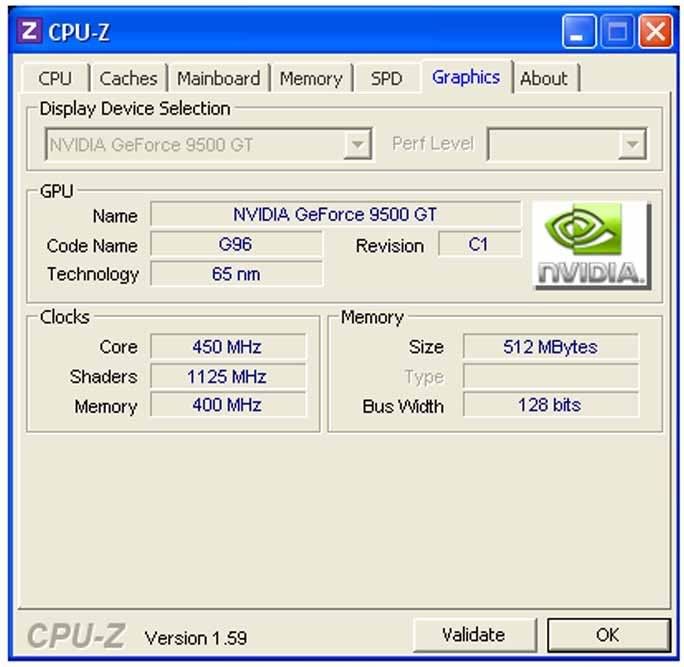
Task: Click the OK button
Action: pos(608,635)
